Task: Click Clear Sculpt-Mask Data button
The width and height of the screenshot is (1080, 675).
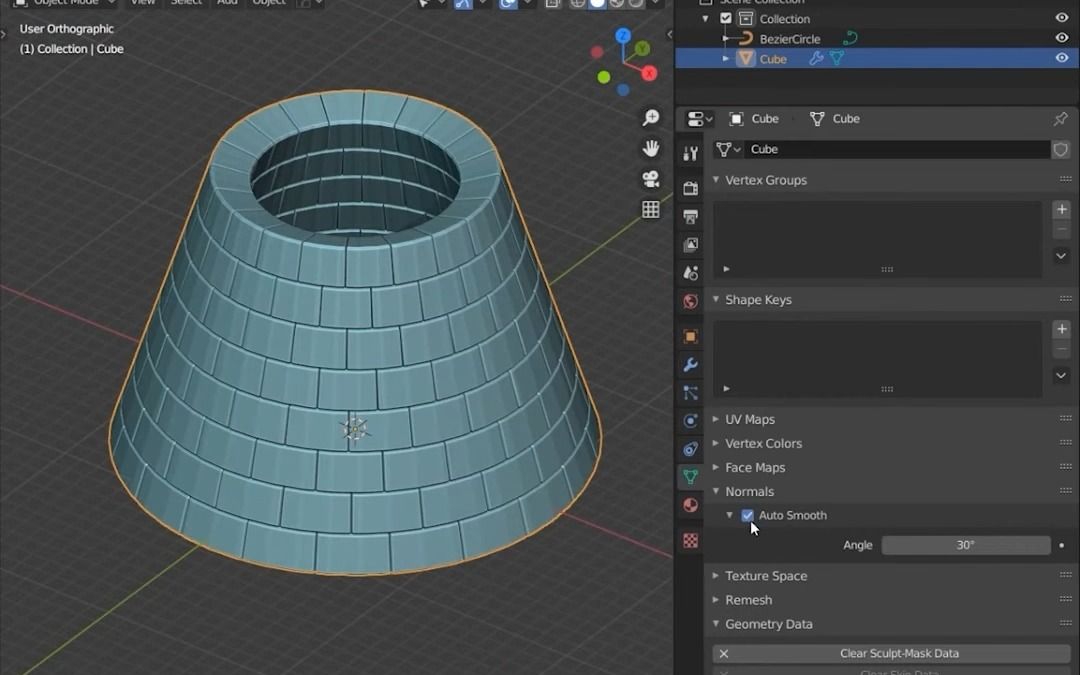Action: tap(891, 654)
